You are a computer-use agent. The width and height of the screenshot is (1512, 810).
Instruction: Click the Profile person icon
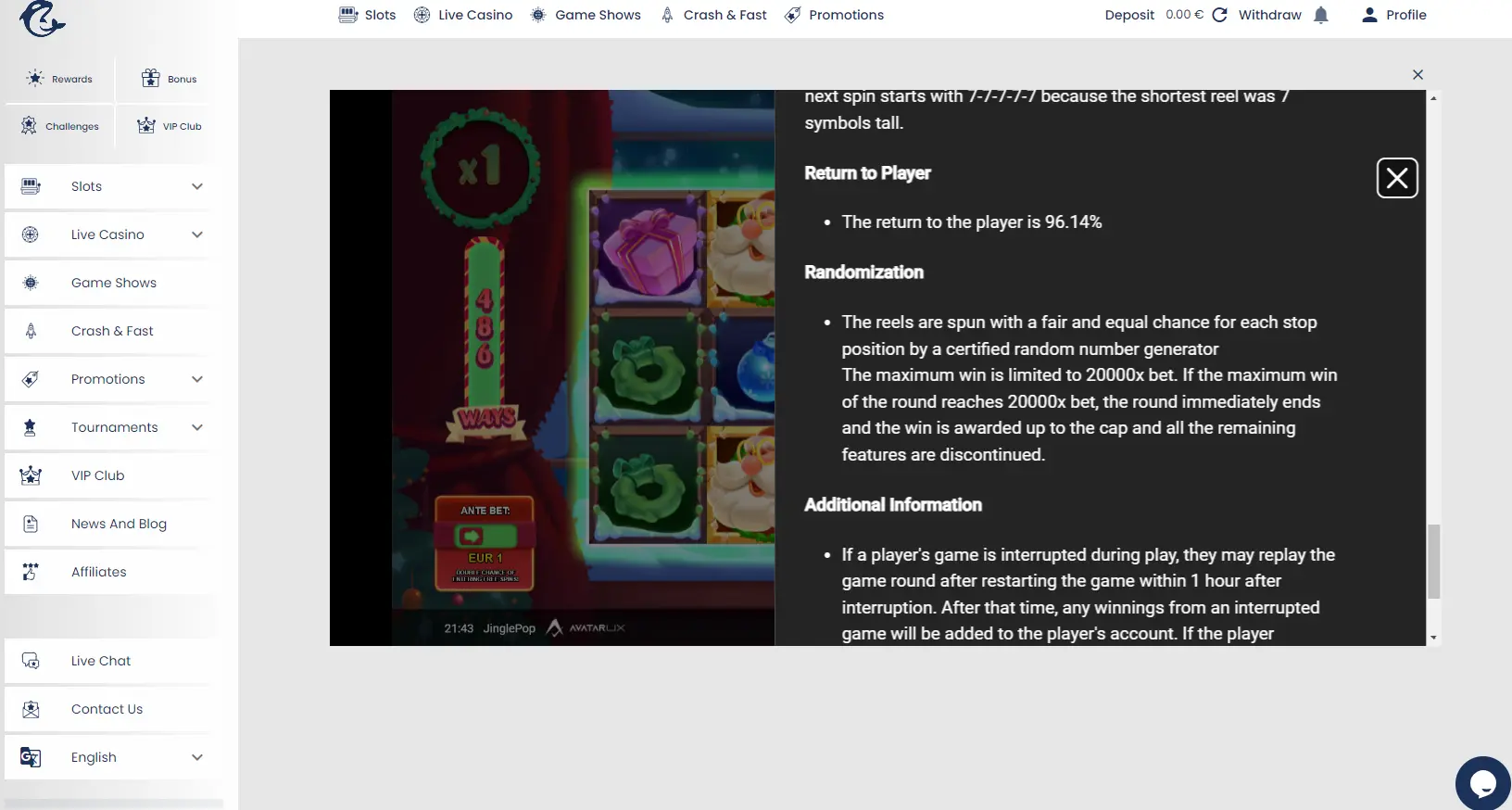tap(1369, 15)
